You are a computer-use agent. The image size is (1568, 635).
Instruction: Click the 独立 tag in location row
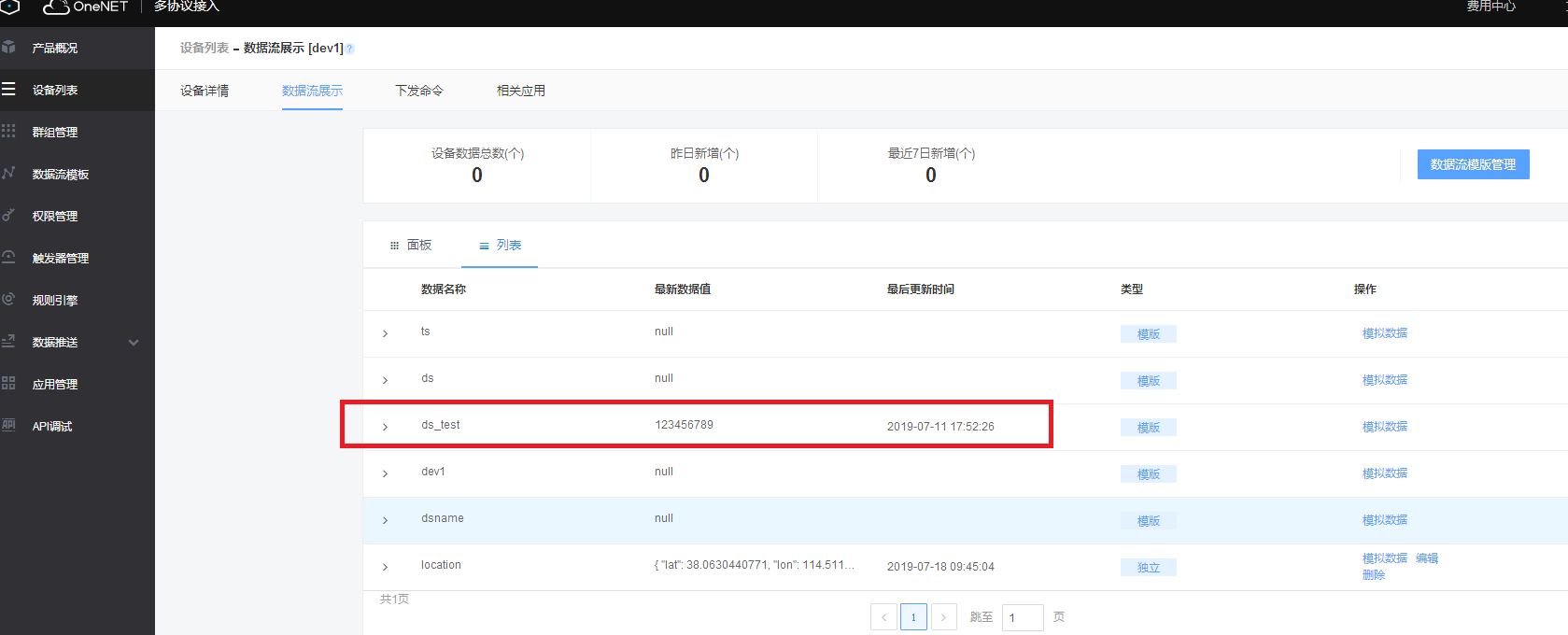click(1149, 568)
